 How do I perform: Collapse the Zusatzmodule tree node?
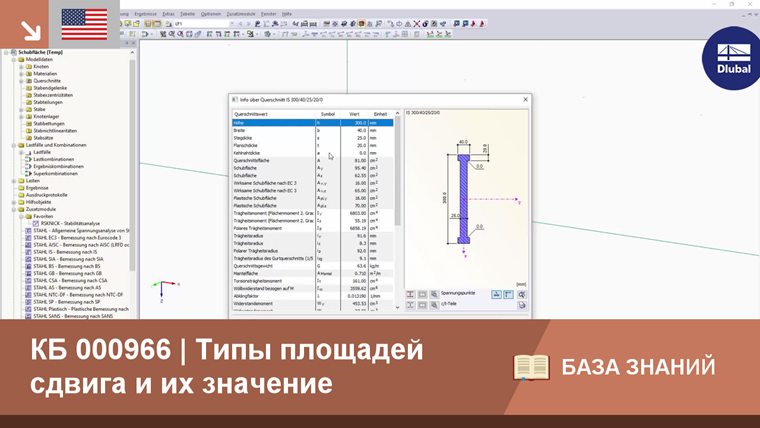pyautogui.click(x=14, y=209)
